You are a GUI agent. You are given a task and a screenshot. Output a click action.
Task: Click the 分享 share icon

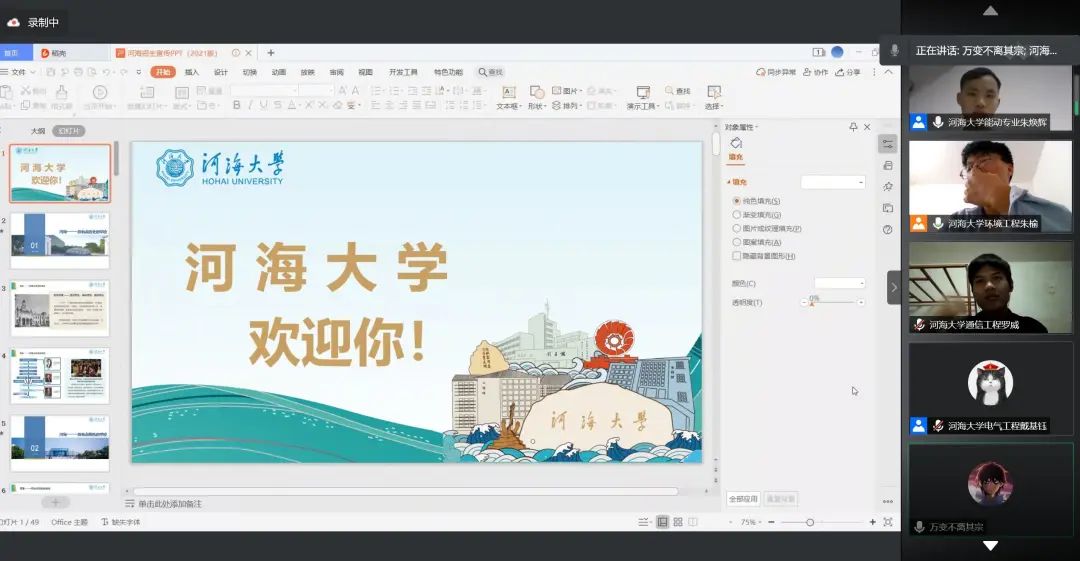pos(846,72)
